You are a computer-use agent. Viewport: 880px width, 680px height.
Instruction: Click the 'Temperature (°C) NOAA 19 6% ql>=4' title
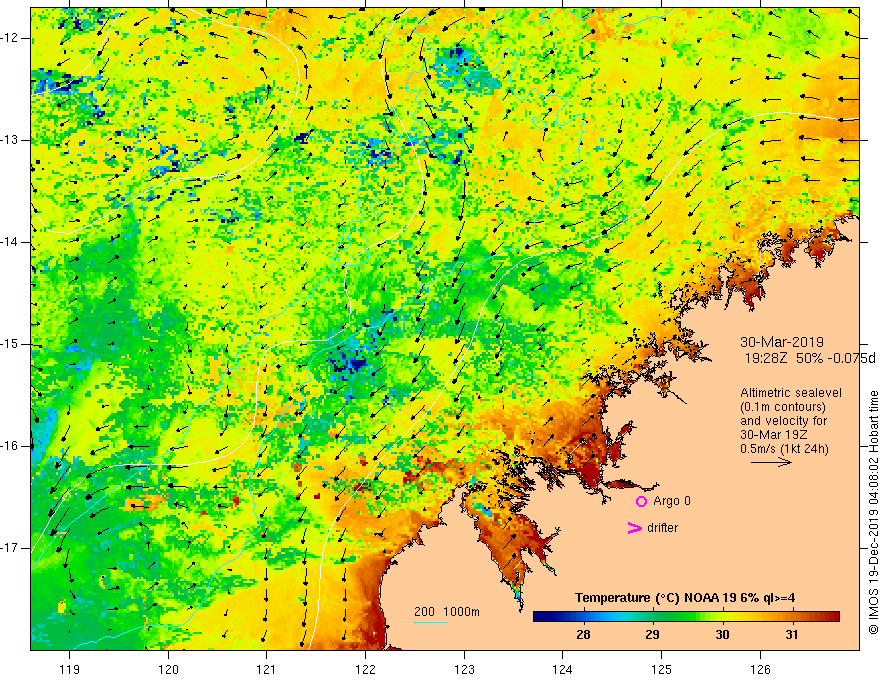pyautogui.click(x=685, y=598)
